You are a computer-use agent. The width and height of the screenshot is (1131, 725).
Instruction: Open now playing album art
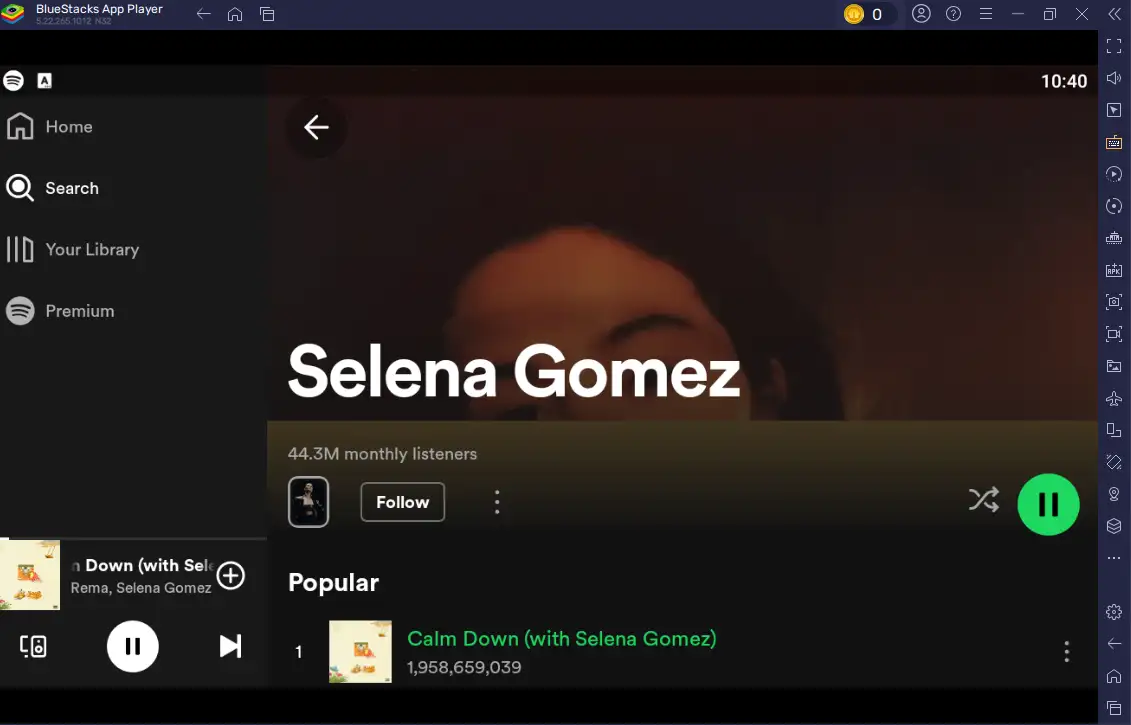coord(30,575)
